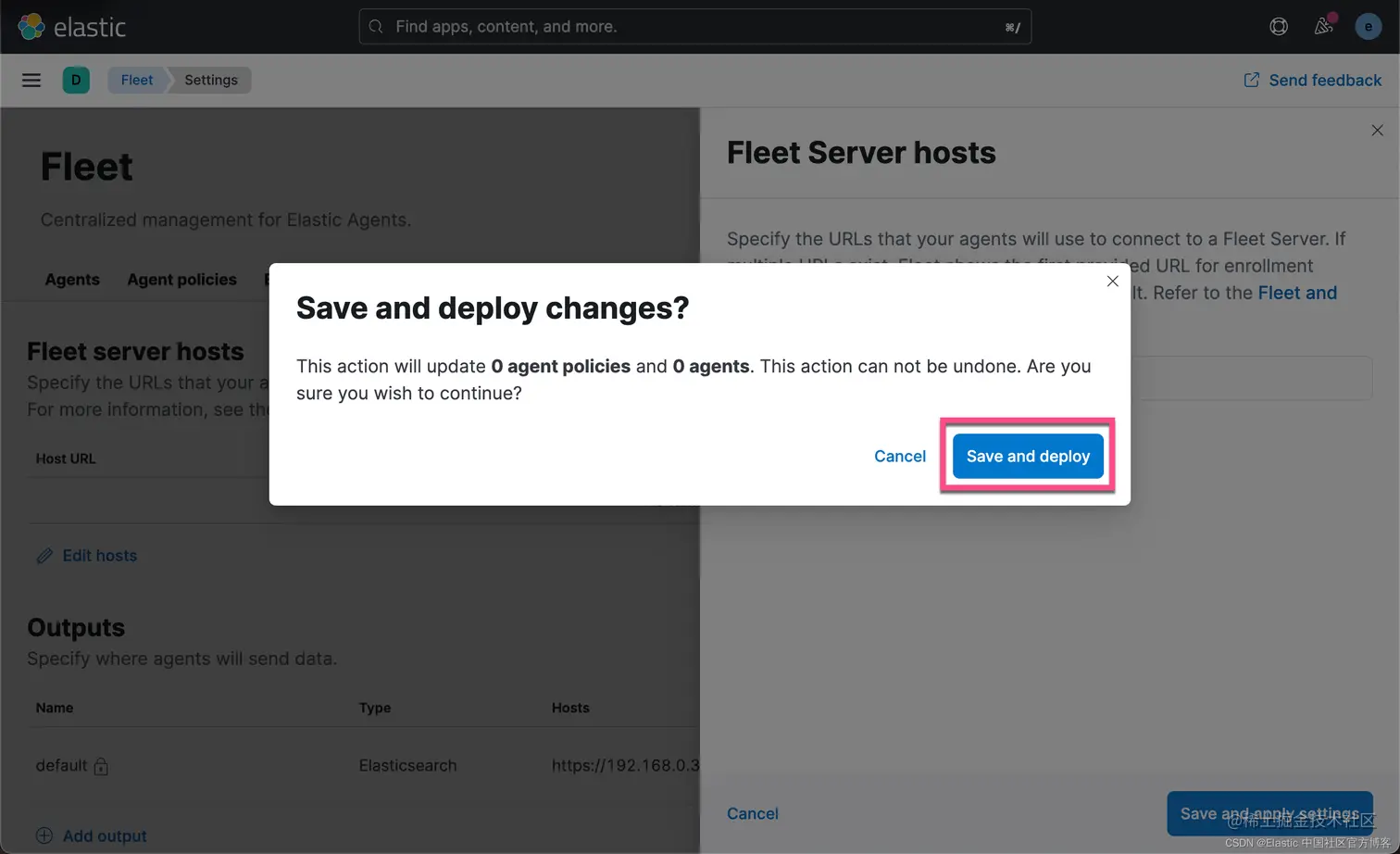Click the Host URL column header
The height and width of the screenshot is (854, 1400).
(66, 458)
